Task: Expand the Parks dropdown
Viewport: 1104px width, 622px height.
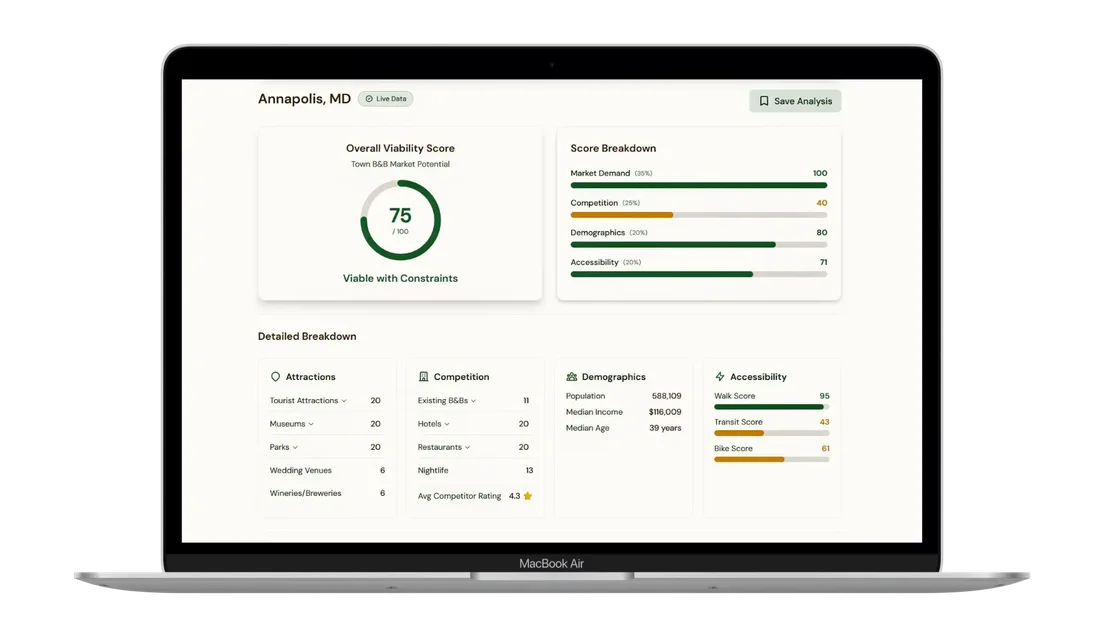Action: pos(295,447)
